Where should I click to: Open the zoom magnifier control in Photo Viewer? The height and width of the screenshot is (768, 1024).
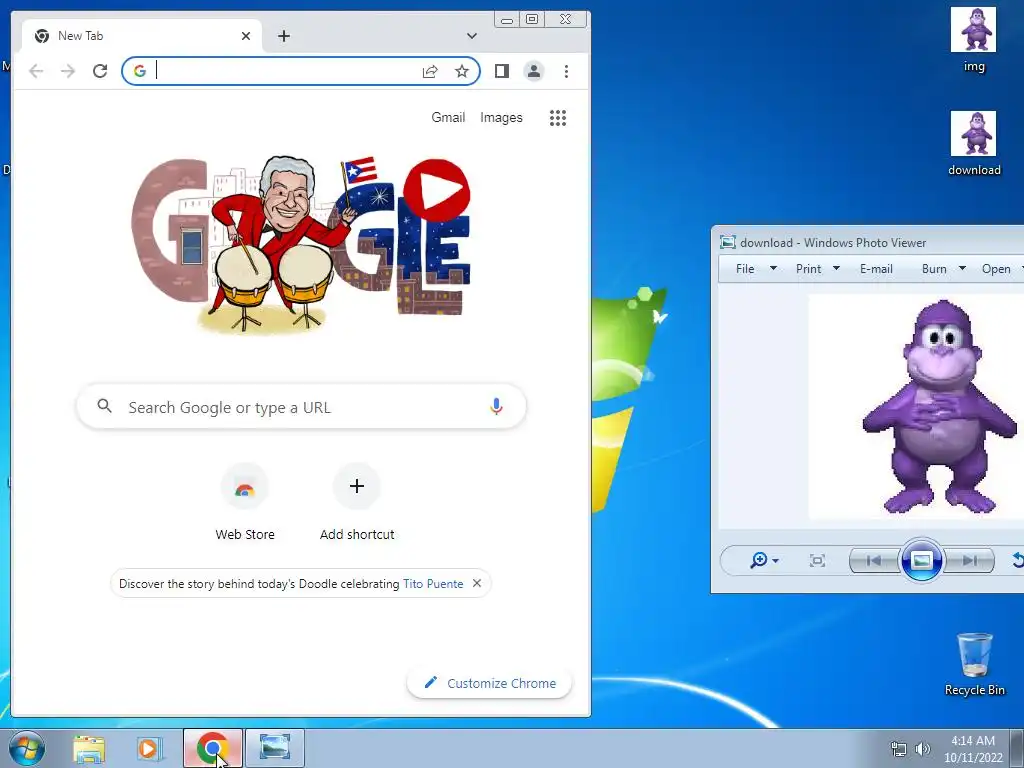point(764,560)
